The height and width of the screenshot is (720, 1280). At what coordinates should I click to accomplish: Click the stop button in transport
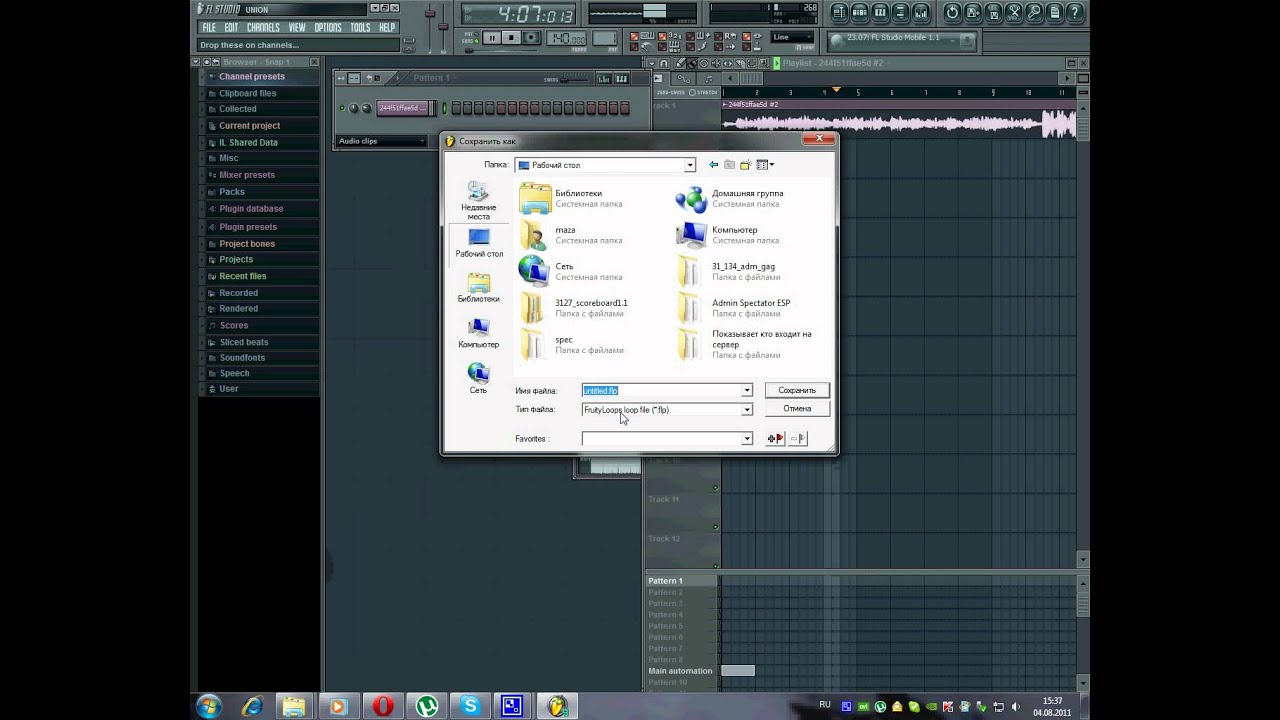511,38
